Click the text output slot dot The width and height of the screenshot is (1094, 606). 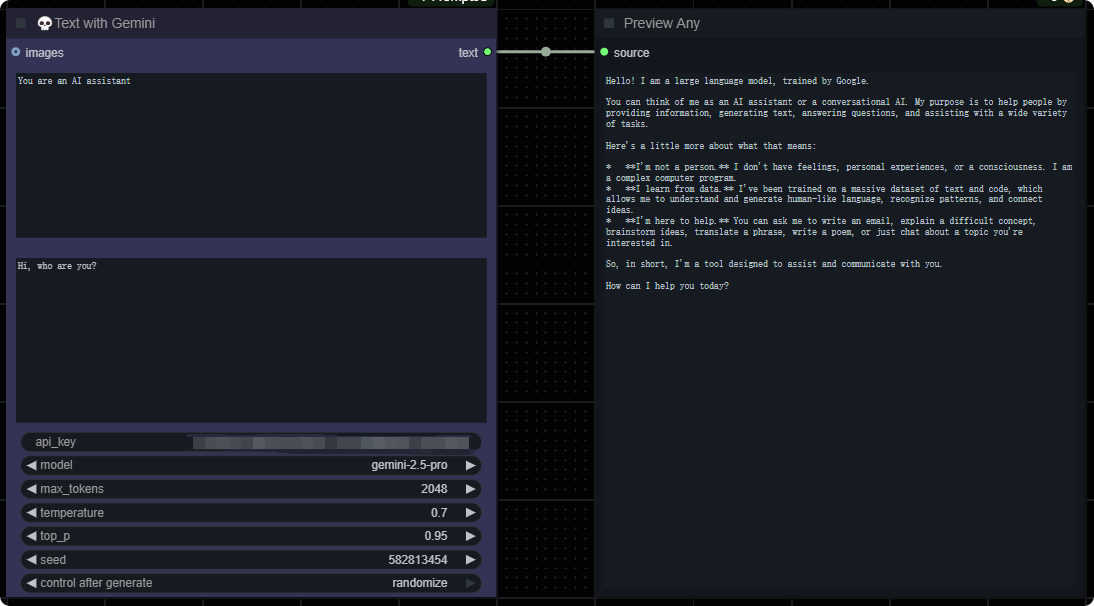pos(487,52)
